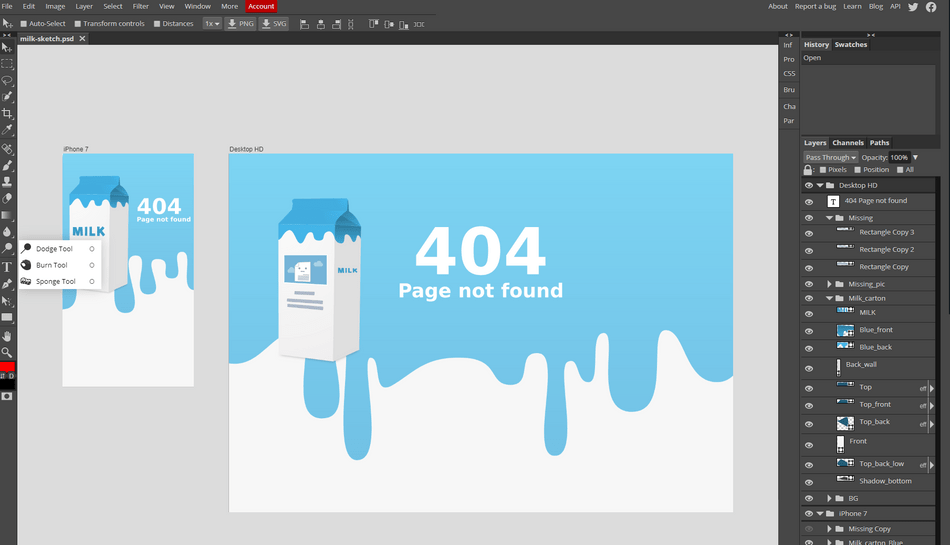
Task: Export as PNG button
Action: point(241,24)
